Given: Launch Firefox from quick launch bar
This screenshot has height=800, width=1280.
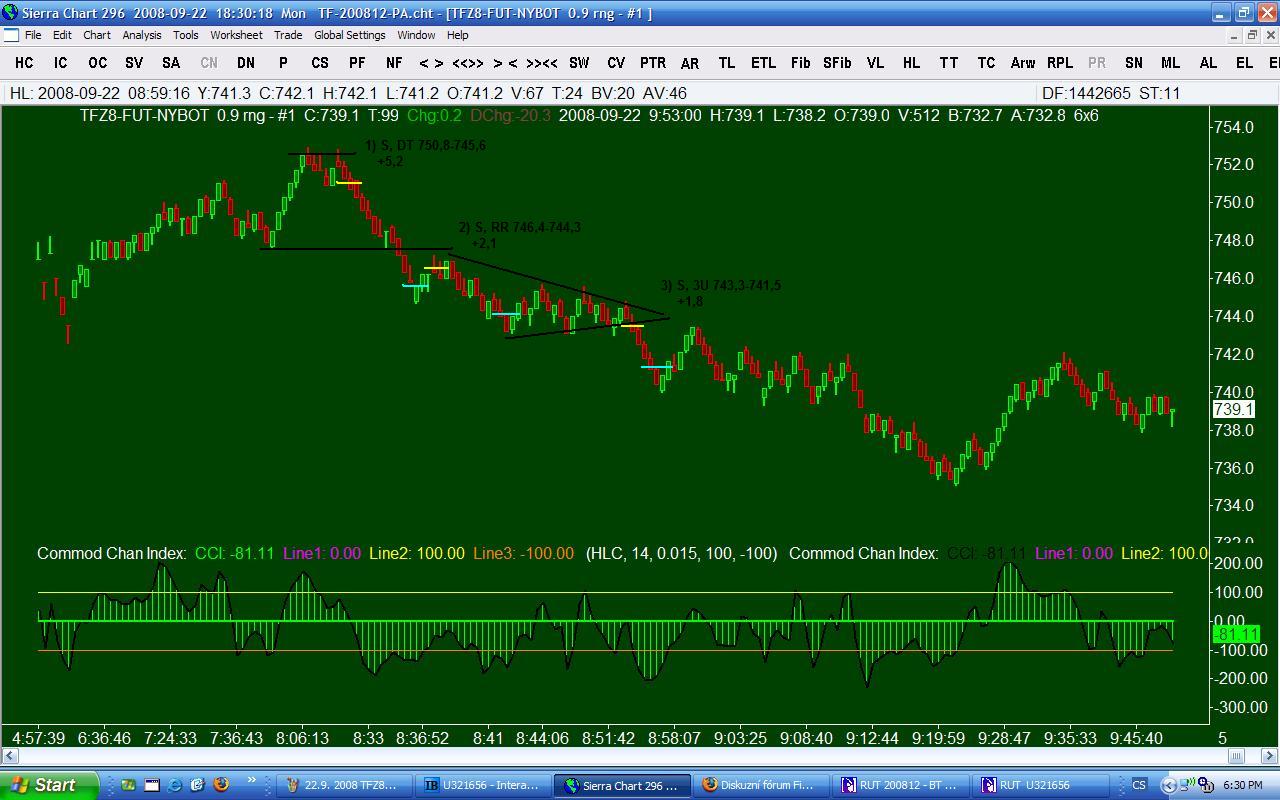Looking at the screenshot, I should [x=221, y=785].
